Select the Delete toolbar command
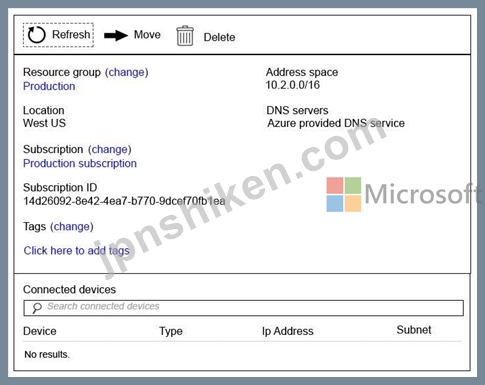The image size is (485, 385). click(219, 37)
